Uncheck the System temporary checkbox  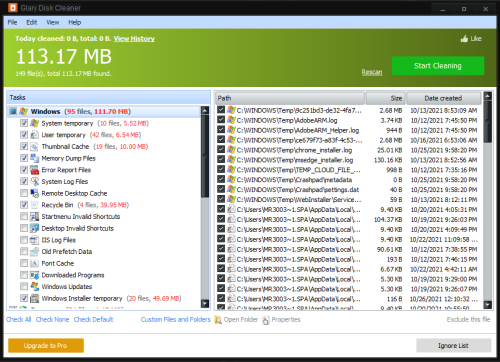pyautogui.click(x=24, y=123)
